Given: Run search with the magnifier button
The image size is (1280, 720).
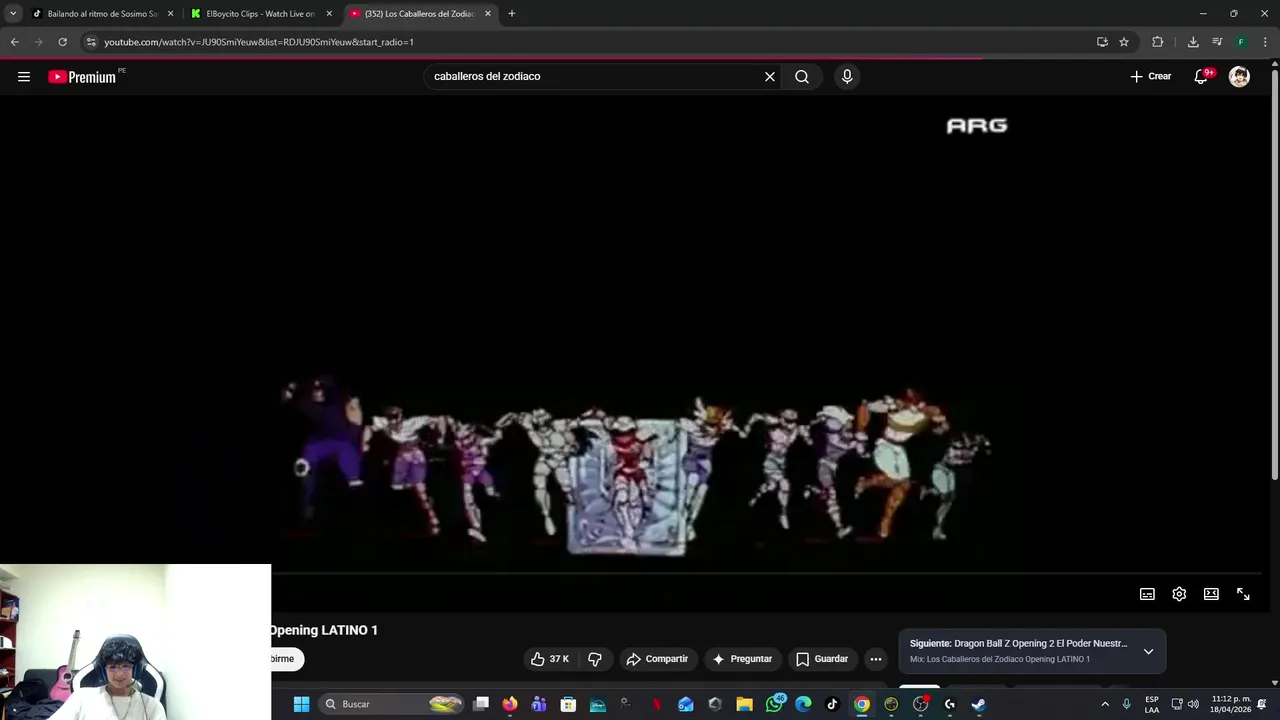Looking at the screenshot, I should [x=802, y=77].
